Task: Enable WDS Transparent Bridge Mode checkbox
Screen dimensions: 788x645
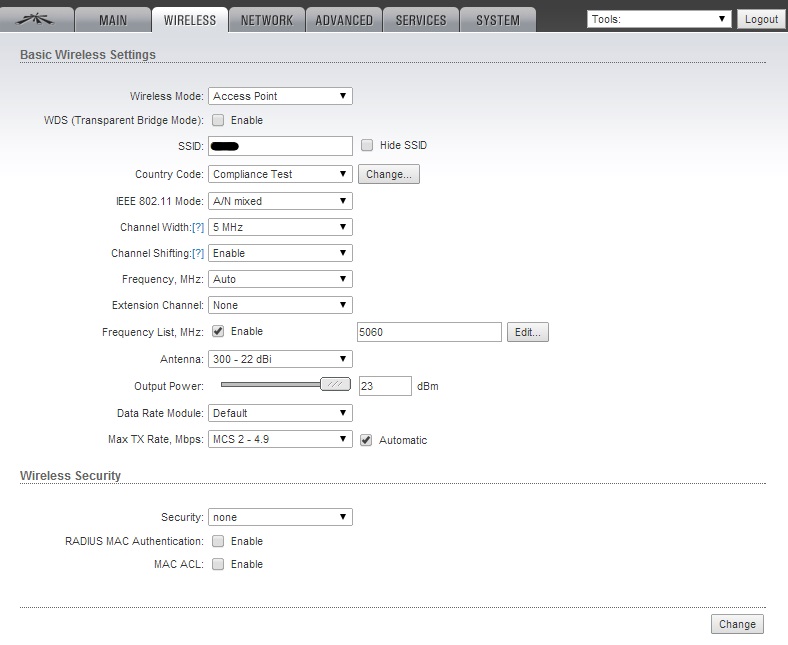Action: point(218,120)
